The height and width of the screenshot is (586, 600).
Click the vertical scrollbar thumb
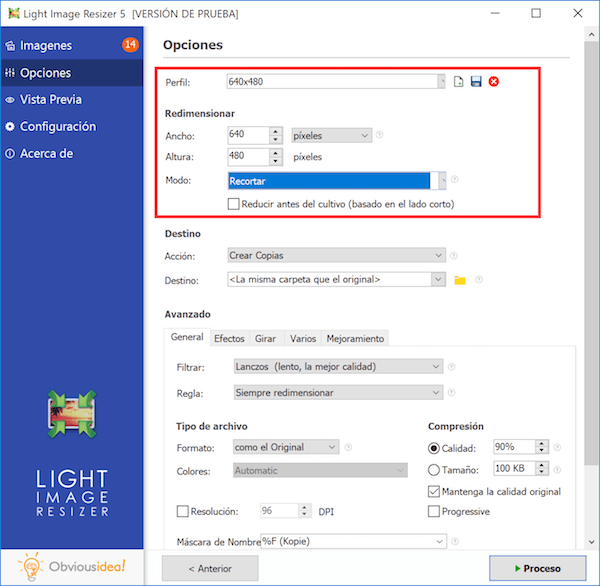(x=591, y=253)
